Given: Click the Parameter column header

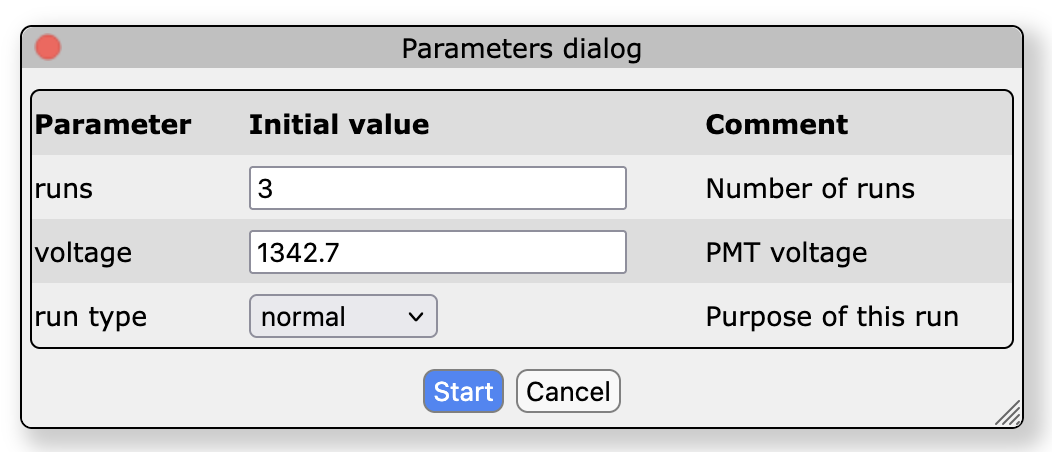Looking at the screenshot, I should coord(113,125).
